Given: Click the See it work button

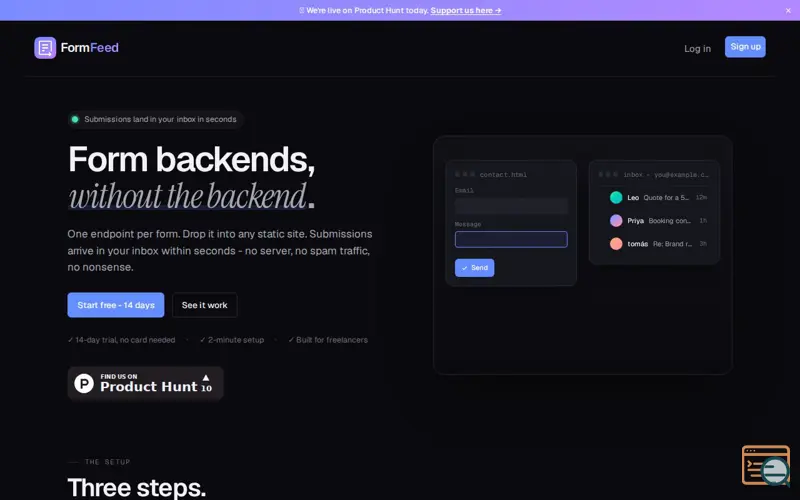Looking at the screenshot, I should pyautogui.click(x=205, y=305).
